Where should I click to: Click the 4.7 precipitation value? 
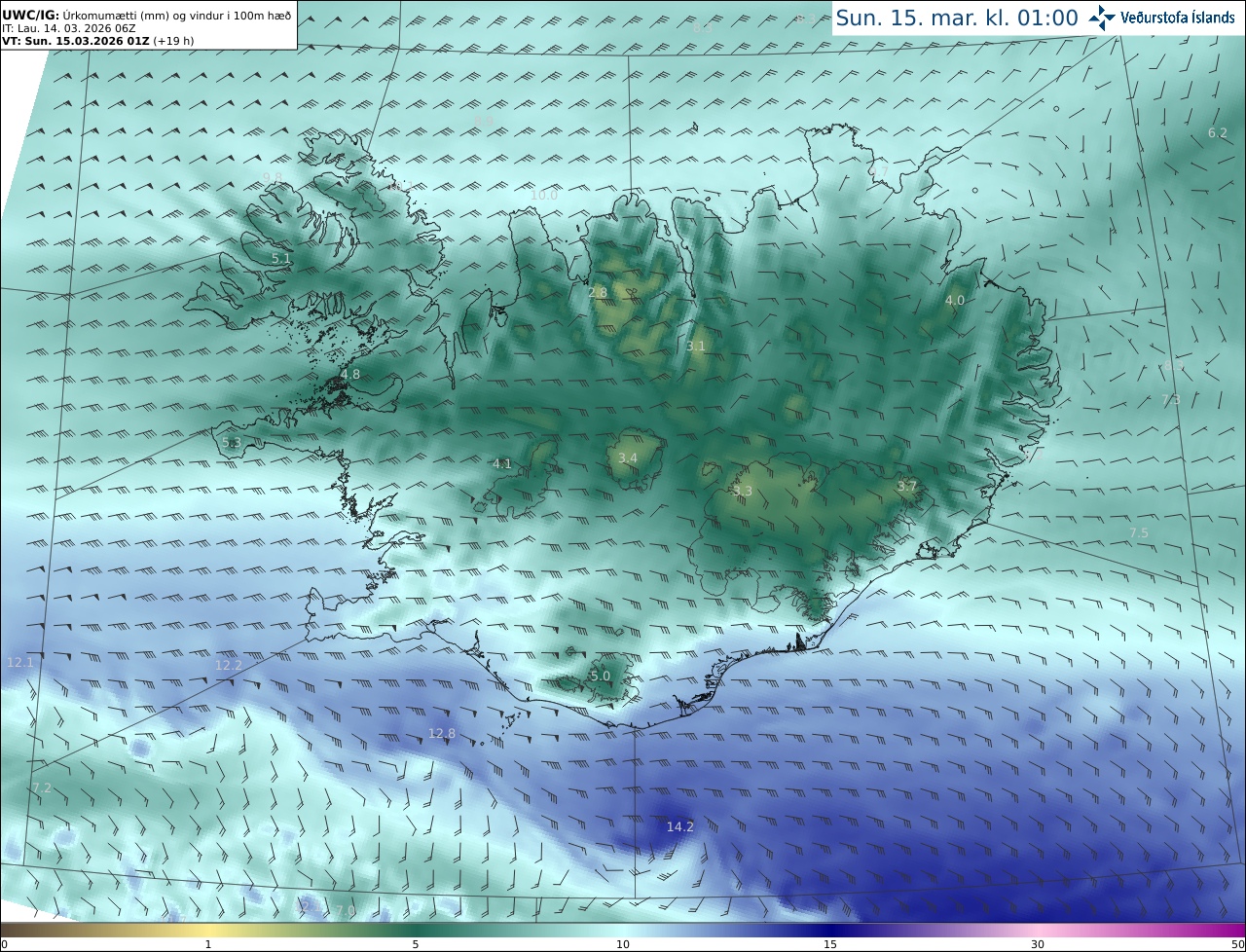pos(879,170)
